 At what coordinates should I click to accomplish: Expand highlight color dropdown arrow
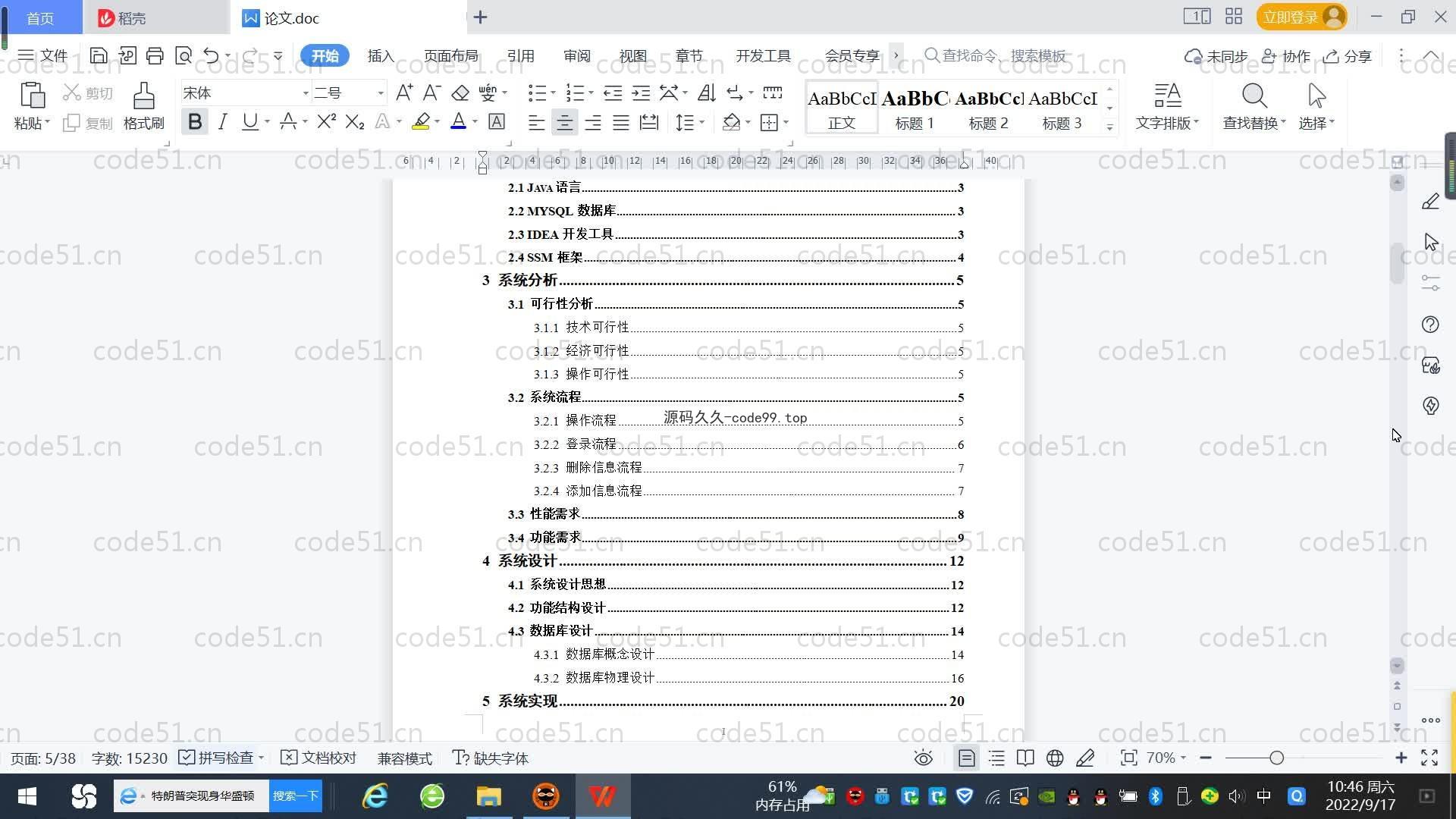[438, 121]
